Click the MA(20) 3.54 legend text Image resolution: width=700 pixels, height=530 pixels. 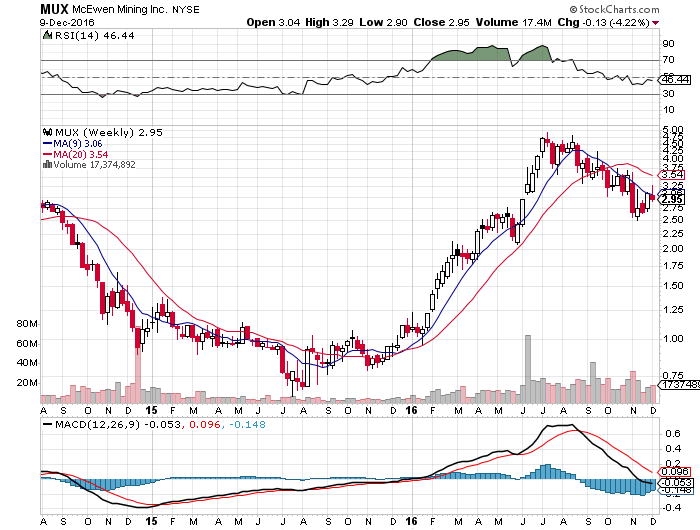point(80,154)
